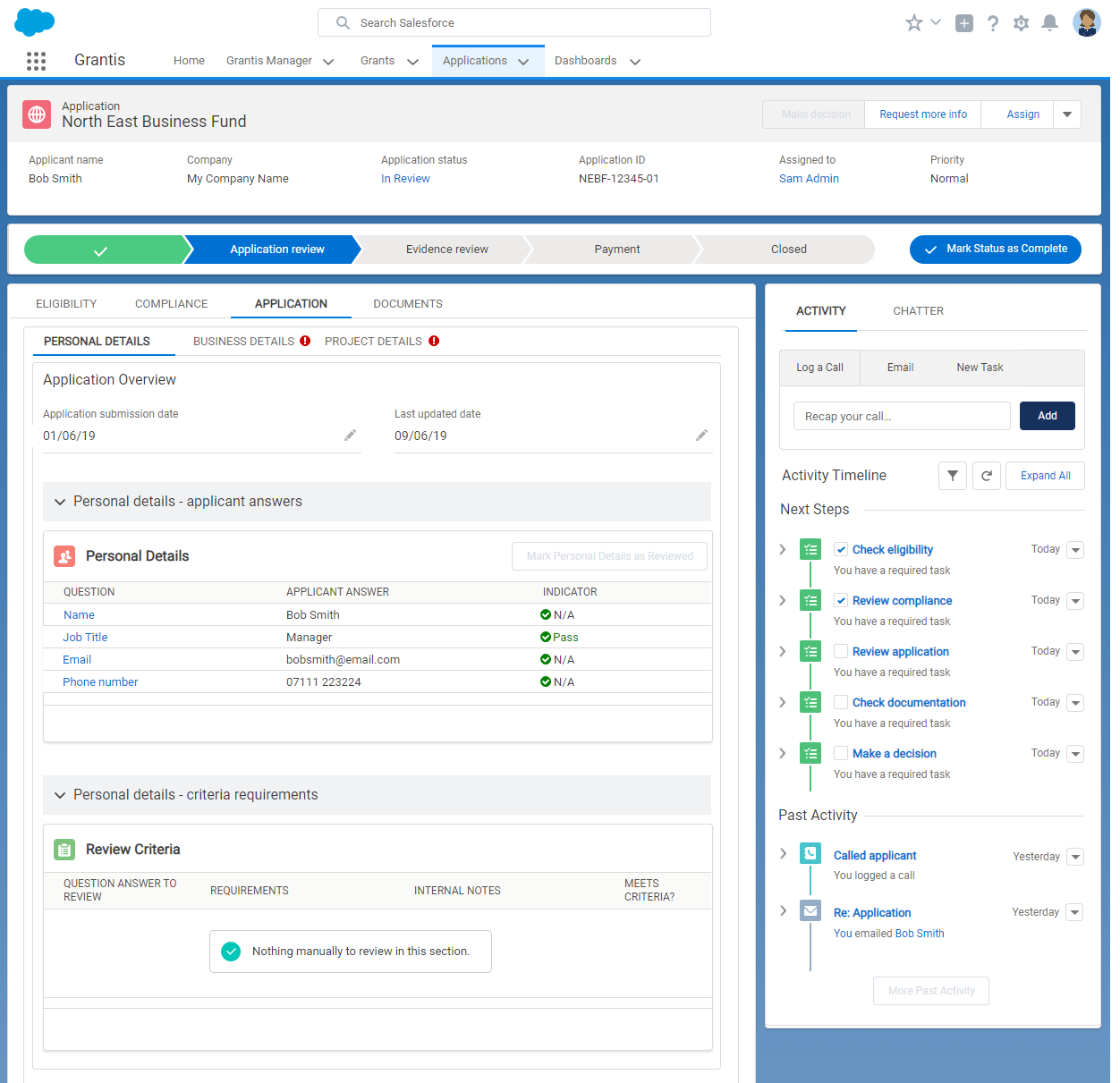Select the Closed path stage
The width and height of the screenshot is (1120, 1083).
point(787,250)
